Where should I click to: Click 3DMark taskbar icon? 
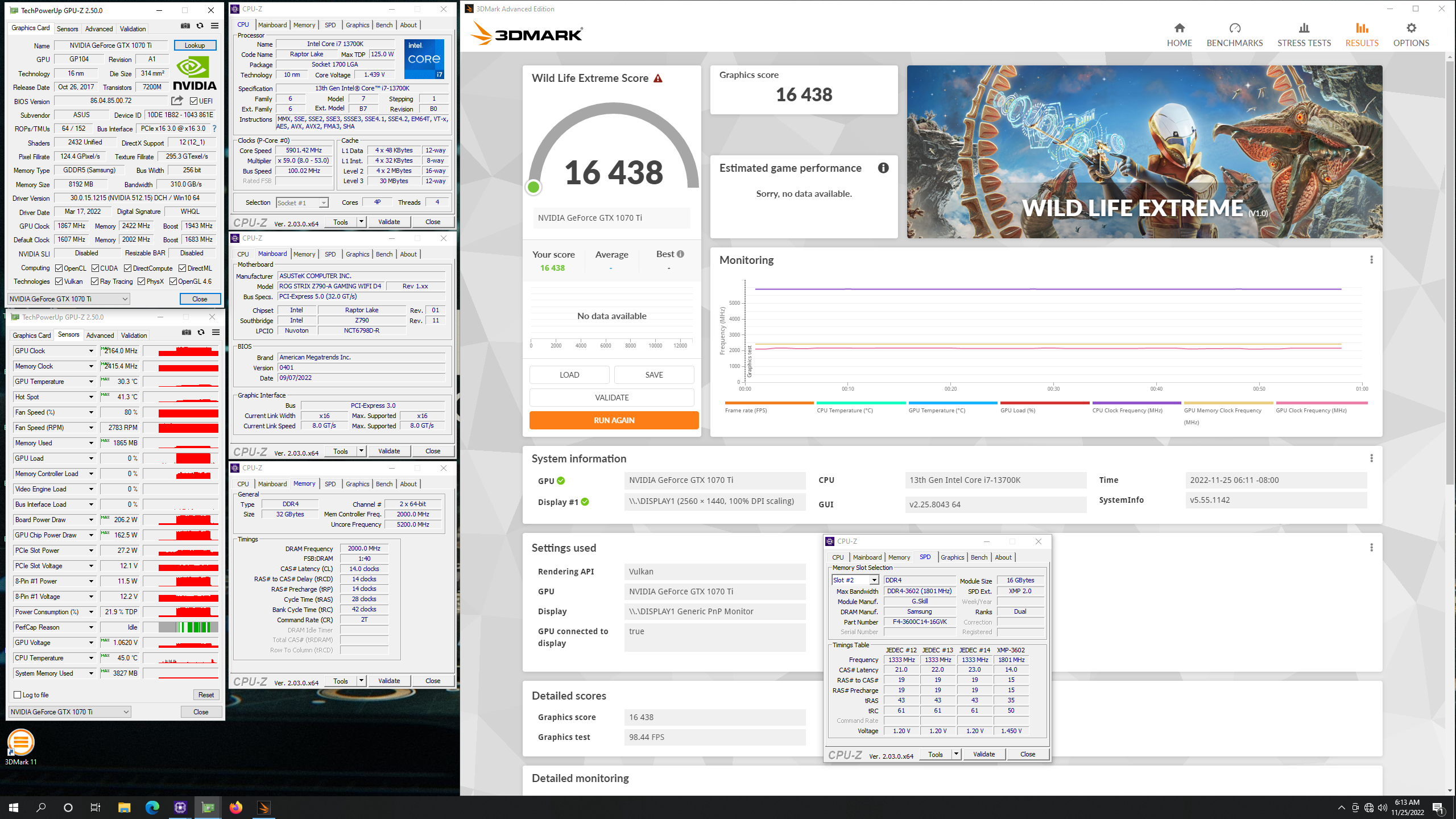coord(264,808)
